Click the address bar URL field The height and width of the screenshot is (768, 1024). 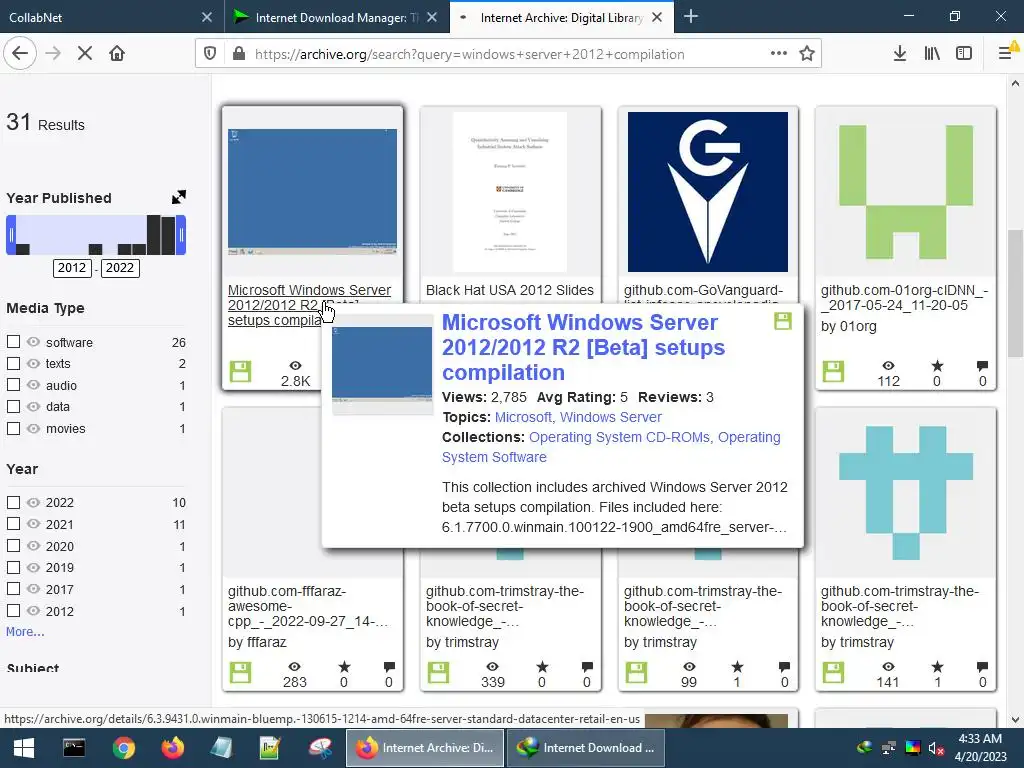click(x=506, y=54)
